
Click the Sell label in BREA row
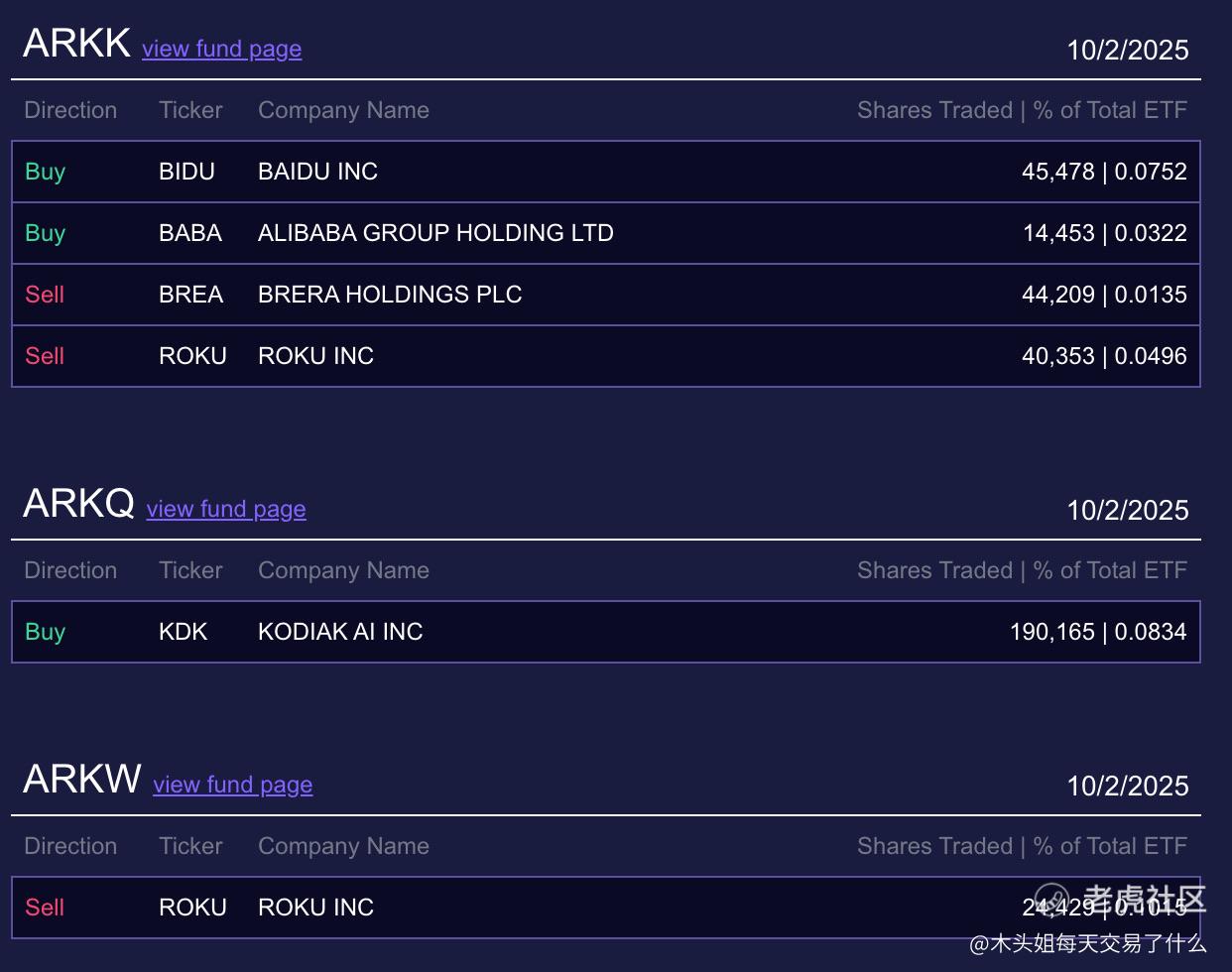45,295
